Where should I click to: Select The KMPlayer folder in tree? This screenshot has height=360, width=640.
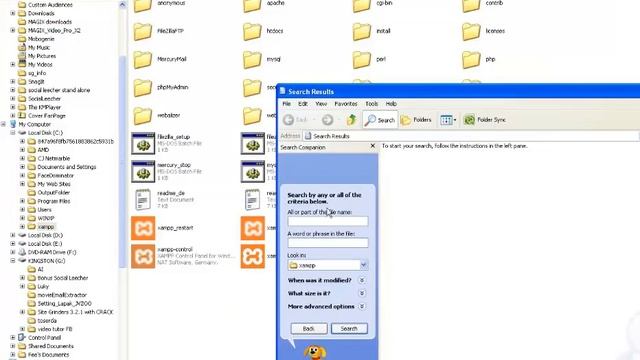pyautogui.click(x=44, y=107)
